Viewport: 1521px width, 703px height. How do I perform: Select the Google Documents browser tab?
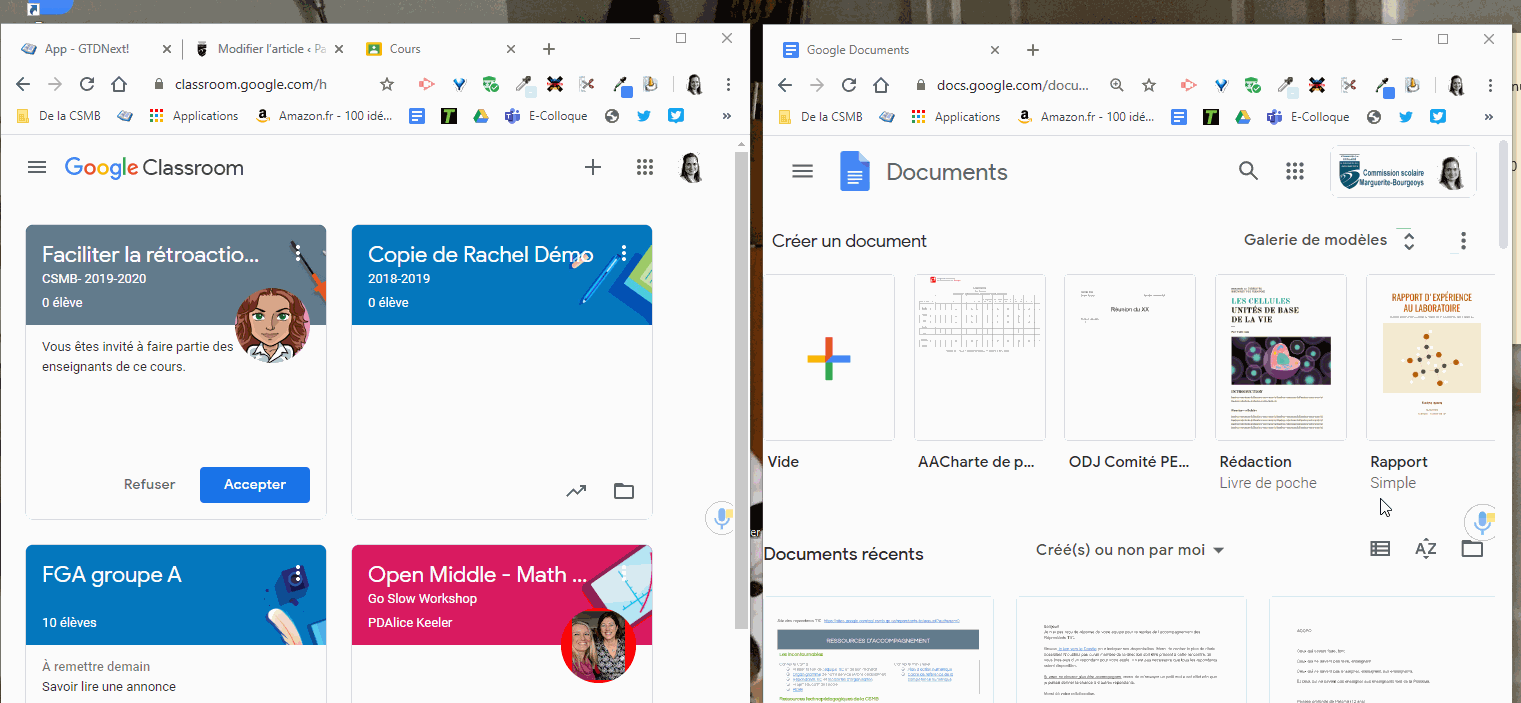[892, 50]
